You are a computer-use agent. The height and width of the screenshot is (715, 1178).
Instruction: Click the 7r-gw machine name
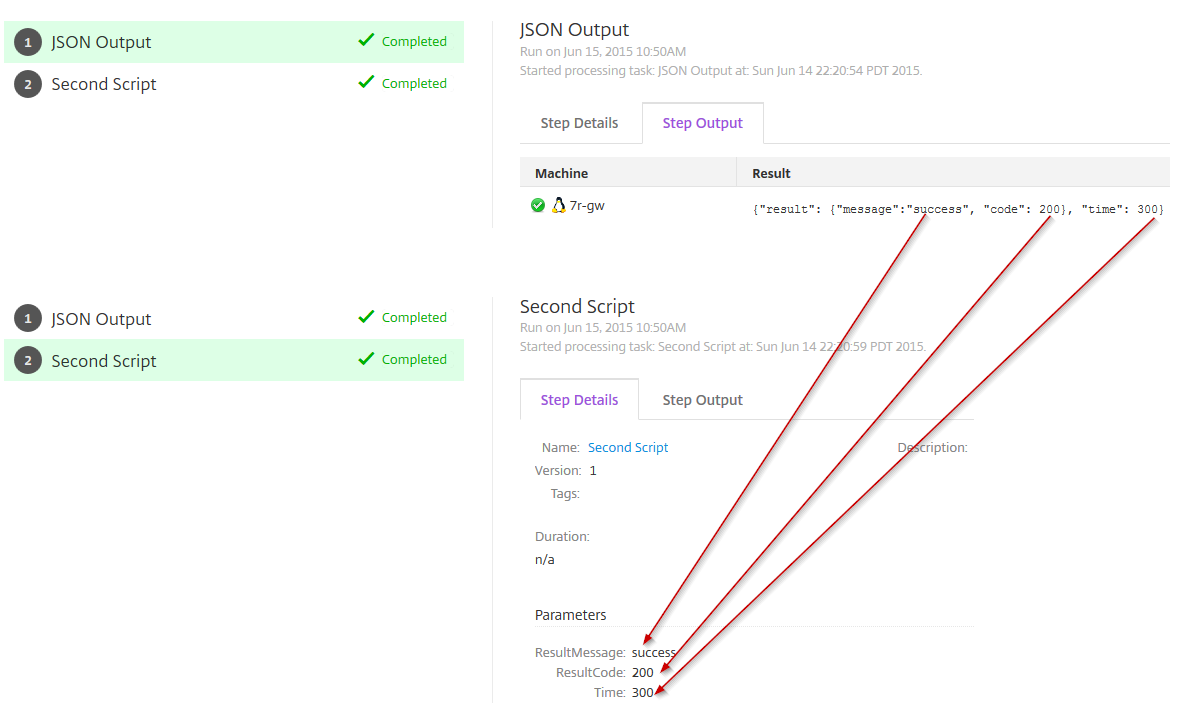click(x=587, y=205)
